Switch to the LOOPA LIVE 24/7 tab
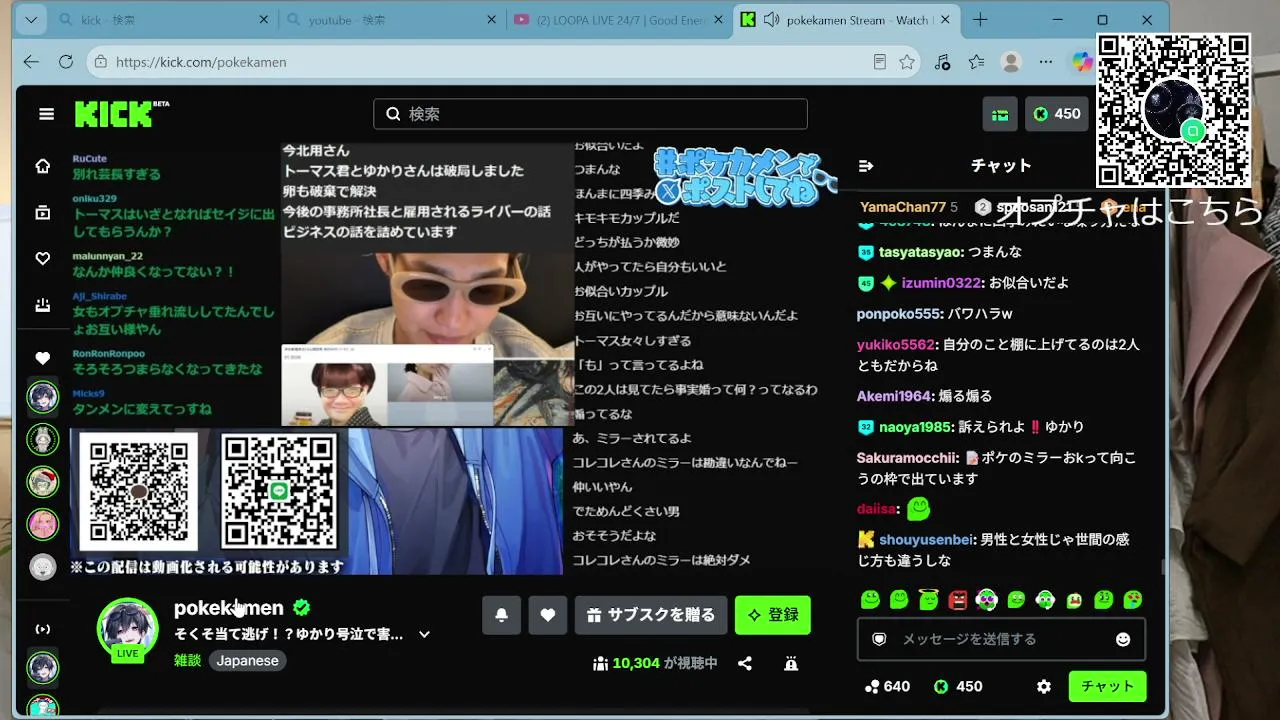 tap(620, 20)
